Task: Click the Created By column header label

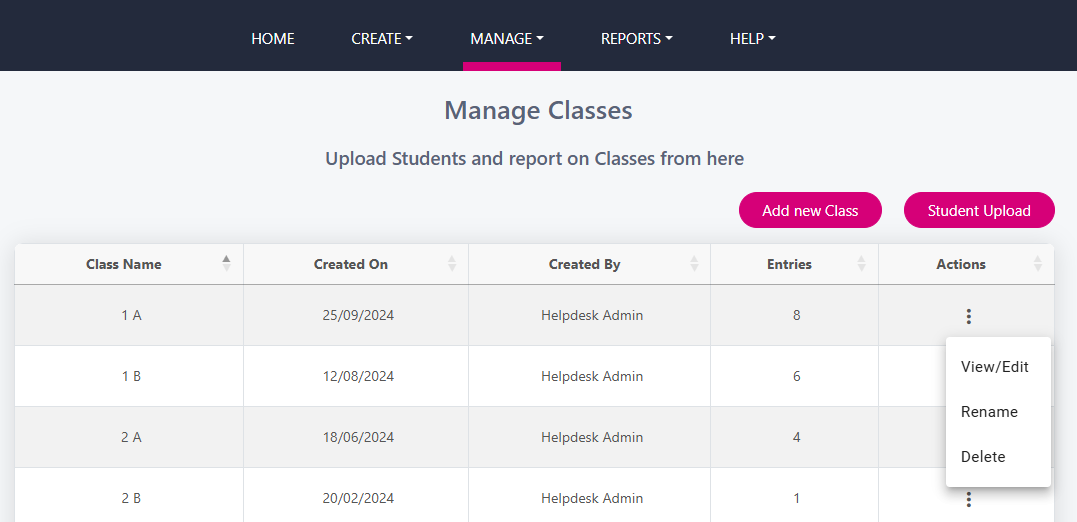Action: (585, 264)
